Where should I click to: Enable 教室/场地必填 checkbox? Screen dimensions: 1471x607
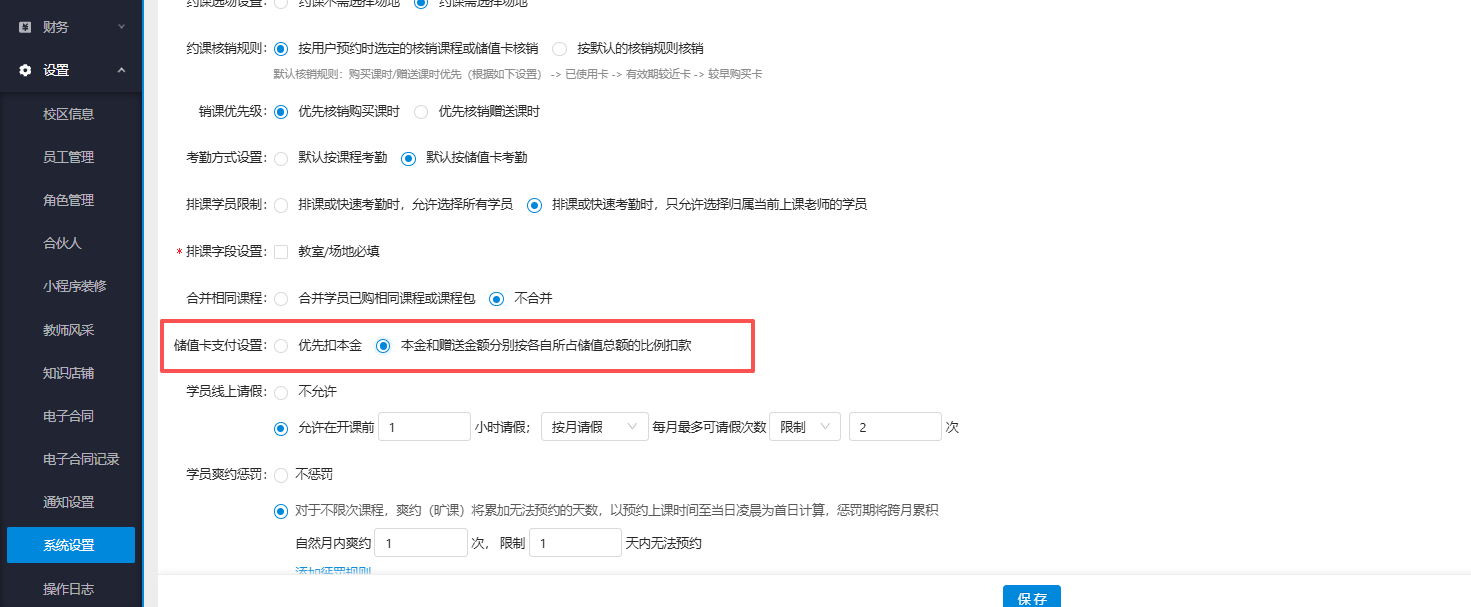pyautogui.click(x=281, y=251)
